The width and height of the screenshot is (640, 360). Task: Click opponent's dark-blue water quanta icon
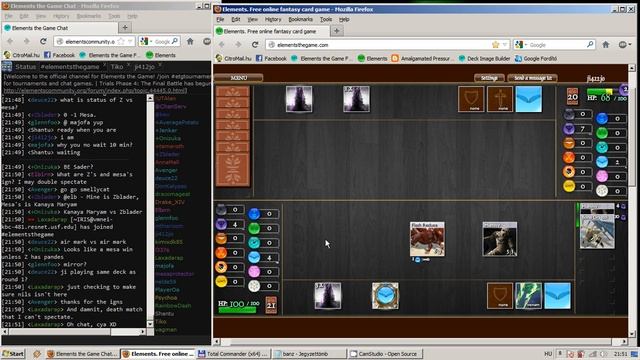tap(602, 118)
